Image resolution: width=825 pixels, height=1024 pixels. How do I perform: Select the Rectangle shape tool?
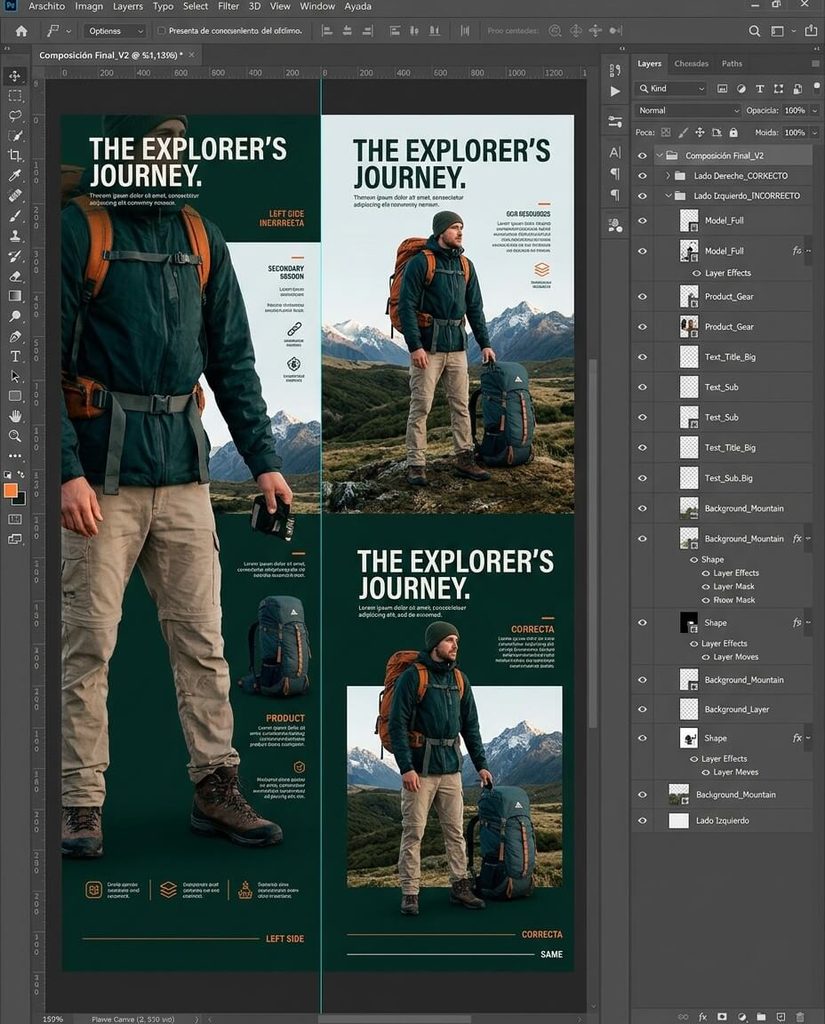(x=15, y=396)
